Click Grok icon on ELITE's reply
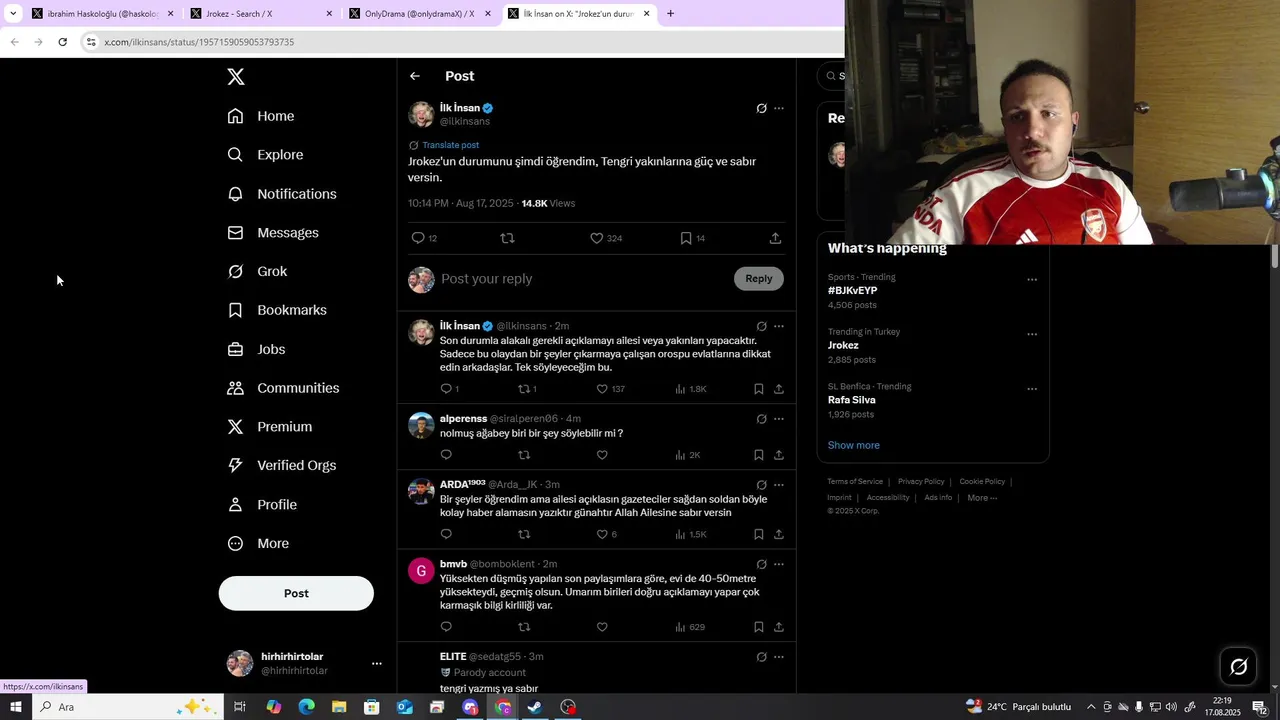The height and width of the screenshot is (720, 1280). (761, 657)
